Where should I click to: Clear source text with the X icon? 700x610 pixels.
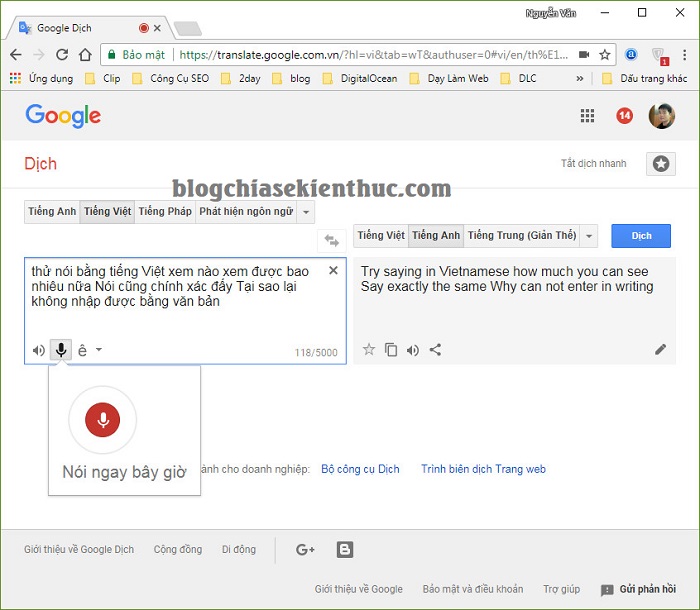pos(333,270)
